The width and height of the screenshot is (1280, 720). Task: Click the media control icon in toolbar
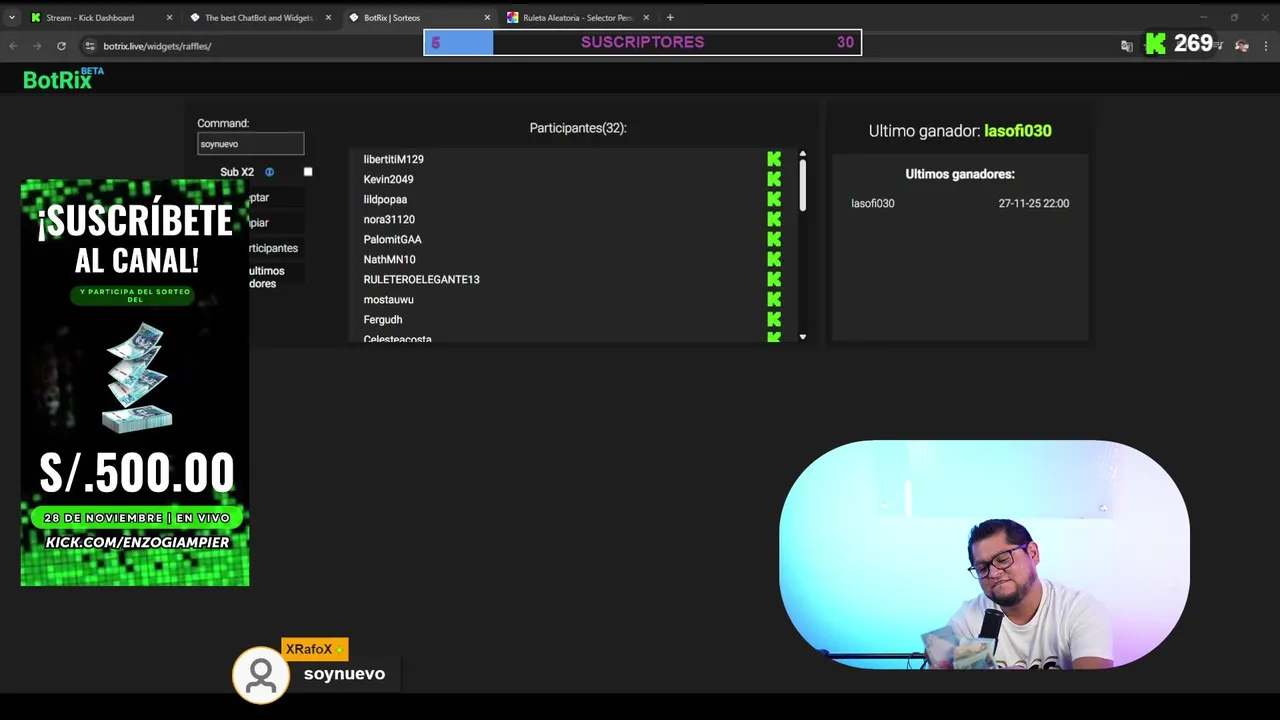[x=1218, y=46]
